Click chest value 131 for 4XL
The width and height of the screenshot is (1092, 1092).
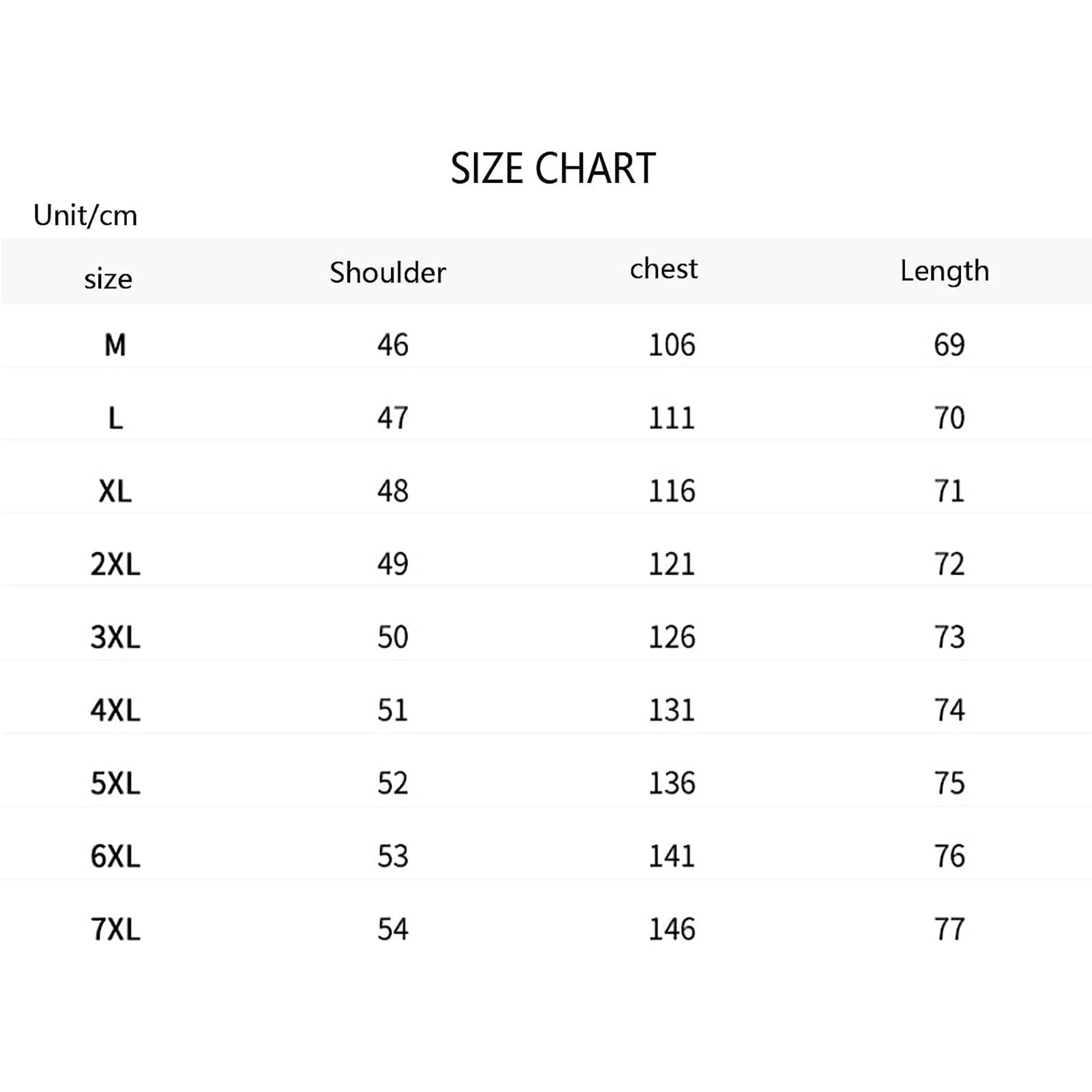pos(672,710)
